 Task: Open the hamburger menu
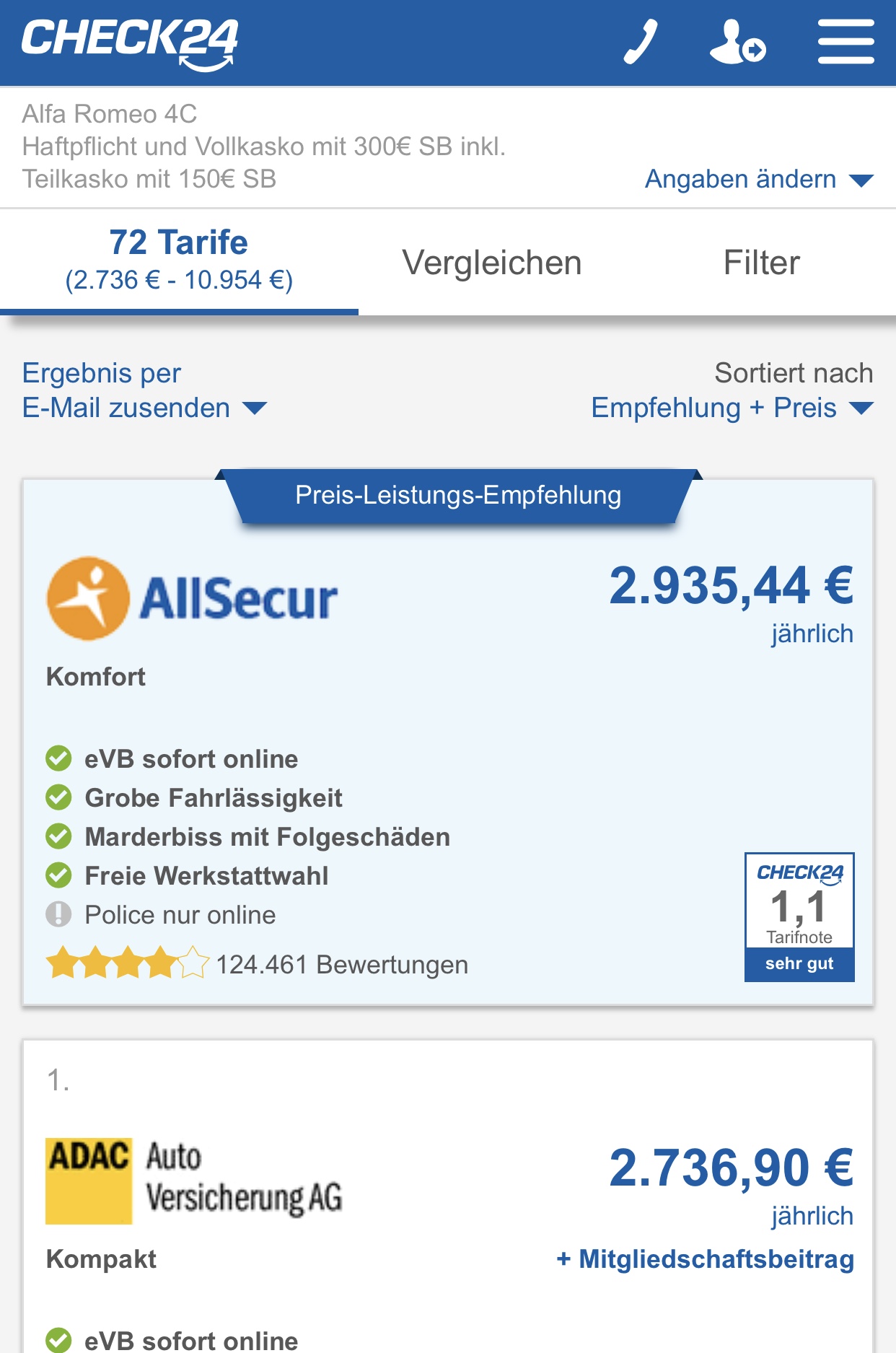(846, 42)
